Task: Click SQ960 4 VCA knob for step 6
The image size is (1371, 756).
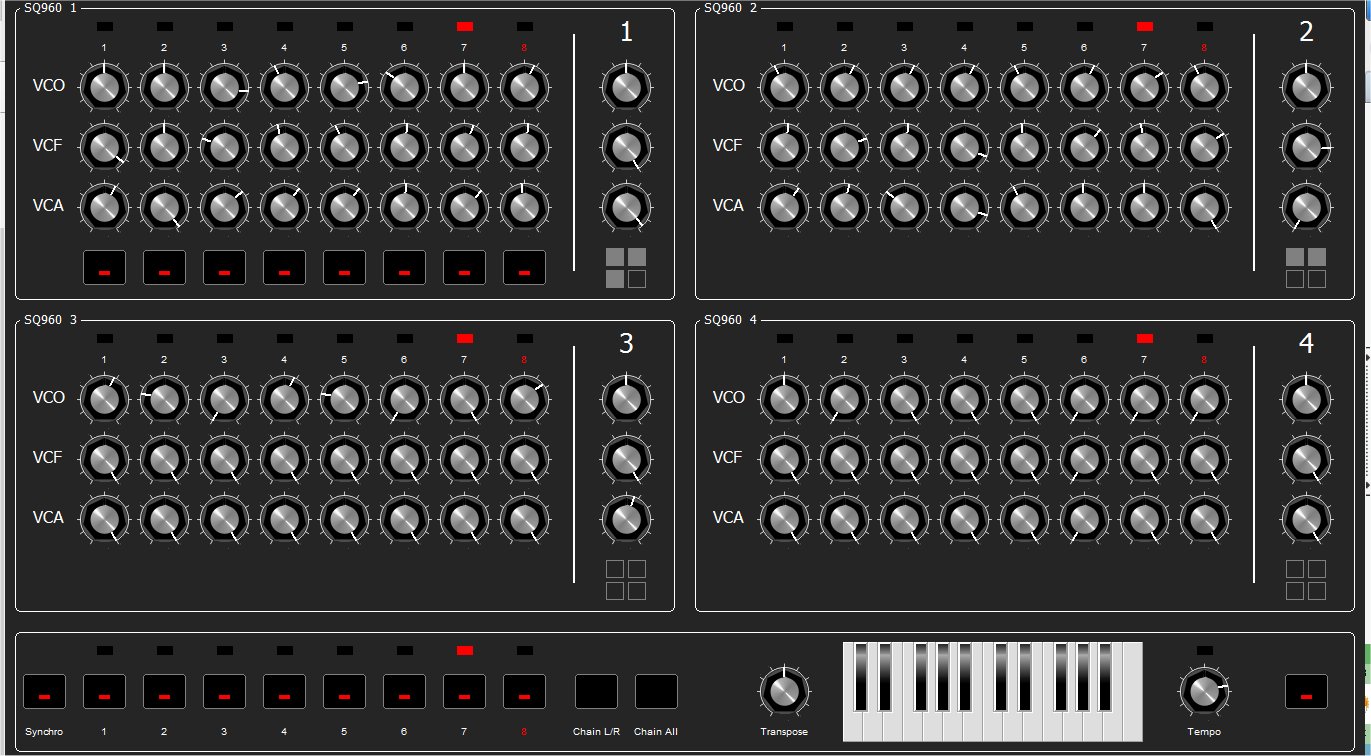Action: [x=1084, y=519]
